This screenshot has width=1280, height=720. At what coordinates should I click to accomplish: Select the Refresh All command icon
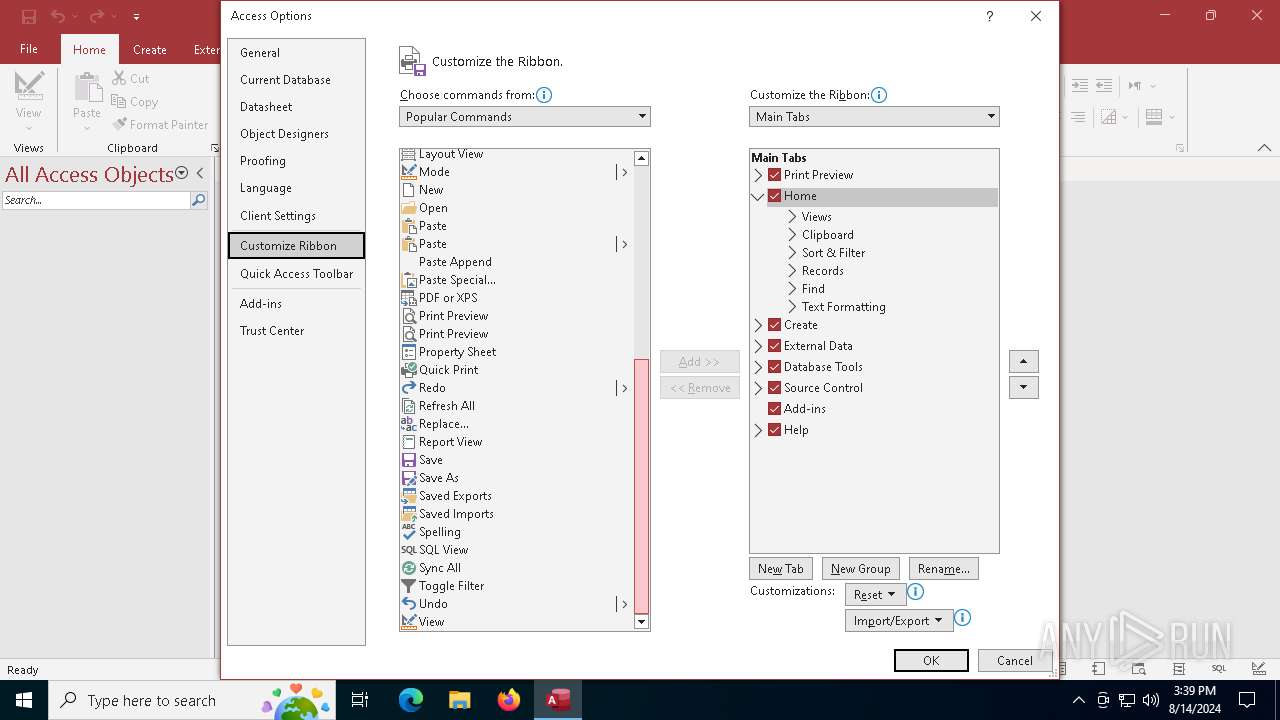408,406
